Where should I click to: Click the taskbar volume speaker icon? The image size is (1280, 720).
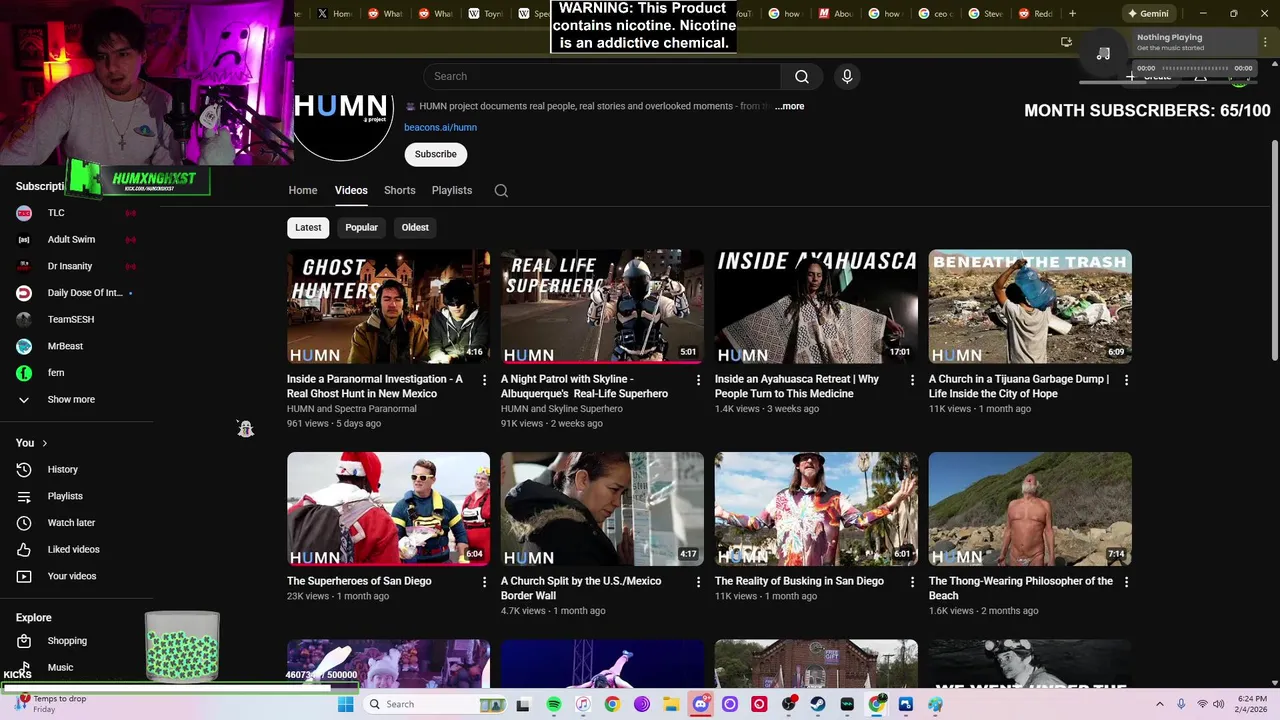1218,704
